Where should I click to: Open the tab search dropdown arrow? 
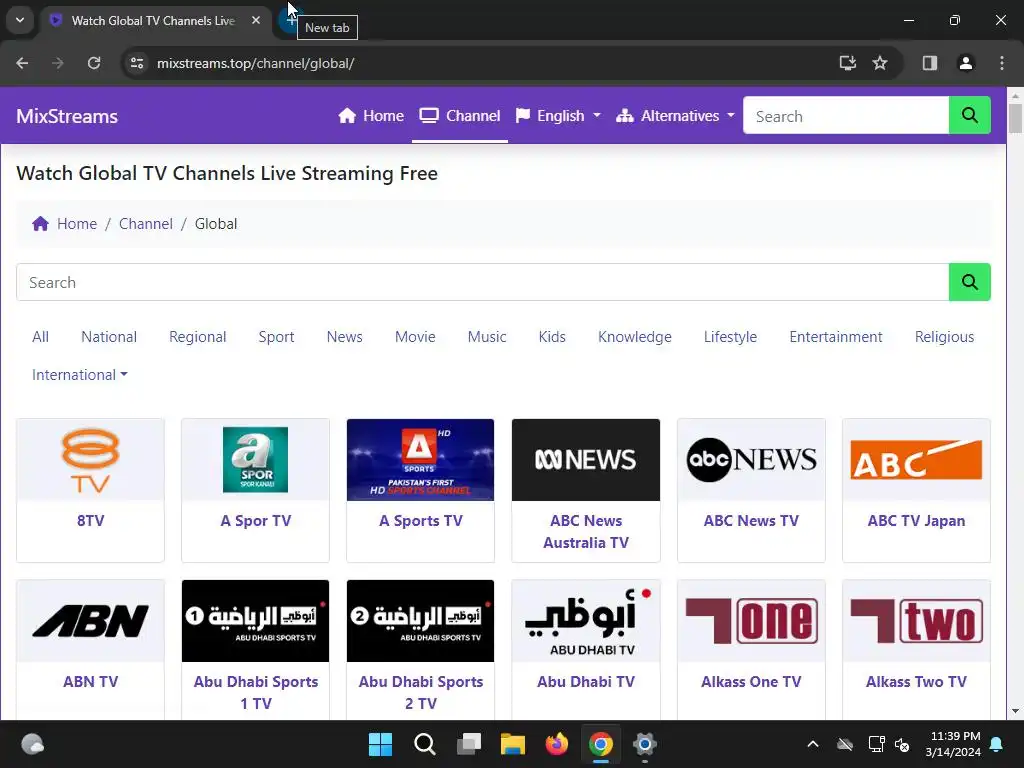(20, 20)
